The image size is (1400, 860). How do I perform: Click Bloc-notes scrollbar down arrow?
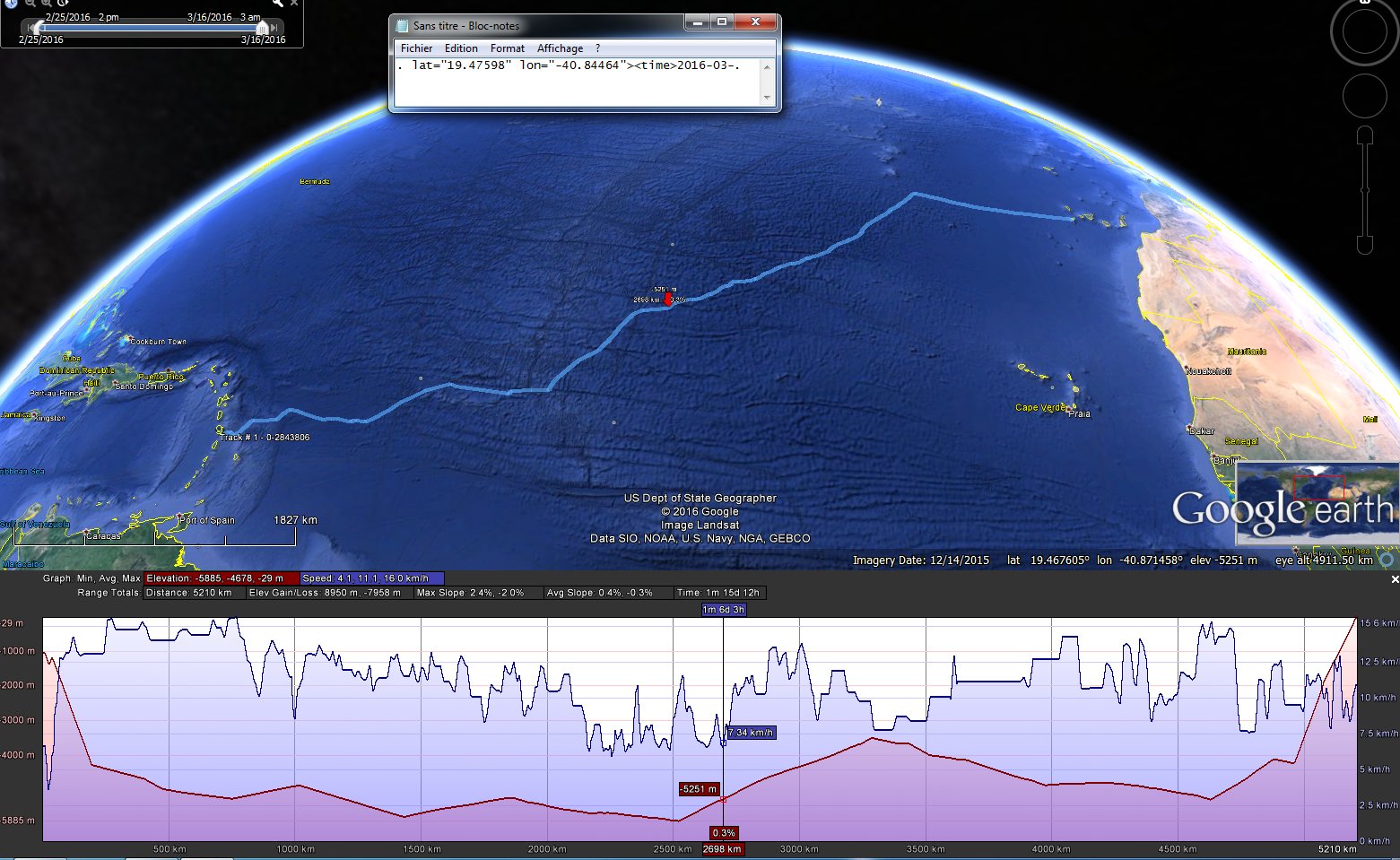click(767, 98)
